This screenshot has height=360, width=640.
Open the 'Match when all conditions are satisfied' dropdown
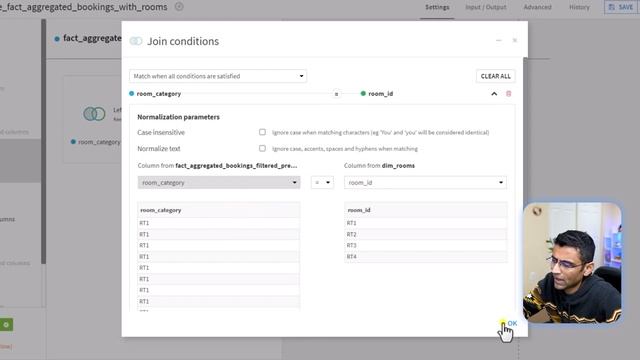point(218,76)
